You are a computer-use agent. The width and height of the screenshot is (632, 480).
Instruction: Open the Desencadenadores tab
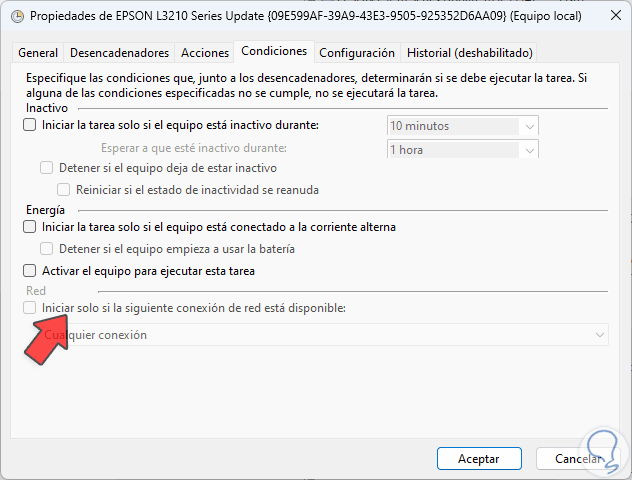pos(119,53)
